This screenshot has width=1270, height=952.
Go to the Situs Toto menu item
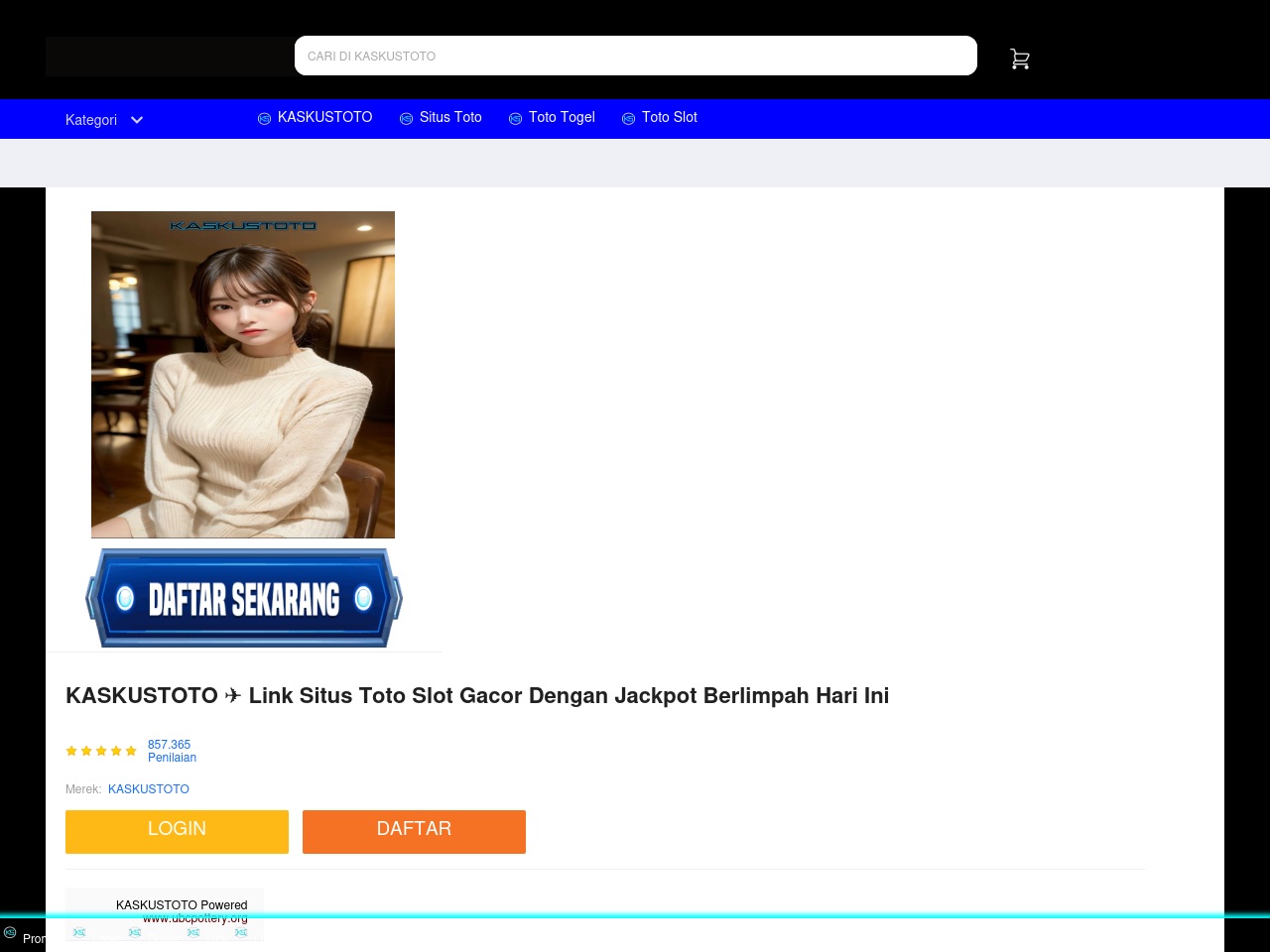tap(441, 117)
